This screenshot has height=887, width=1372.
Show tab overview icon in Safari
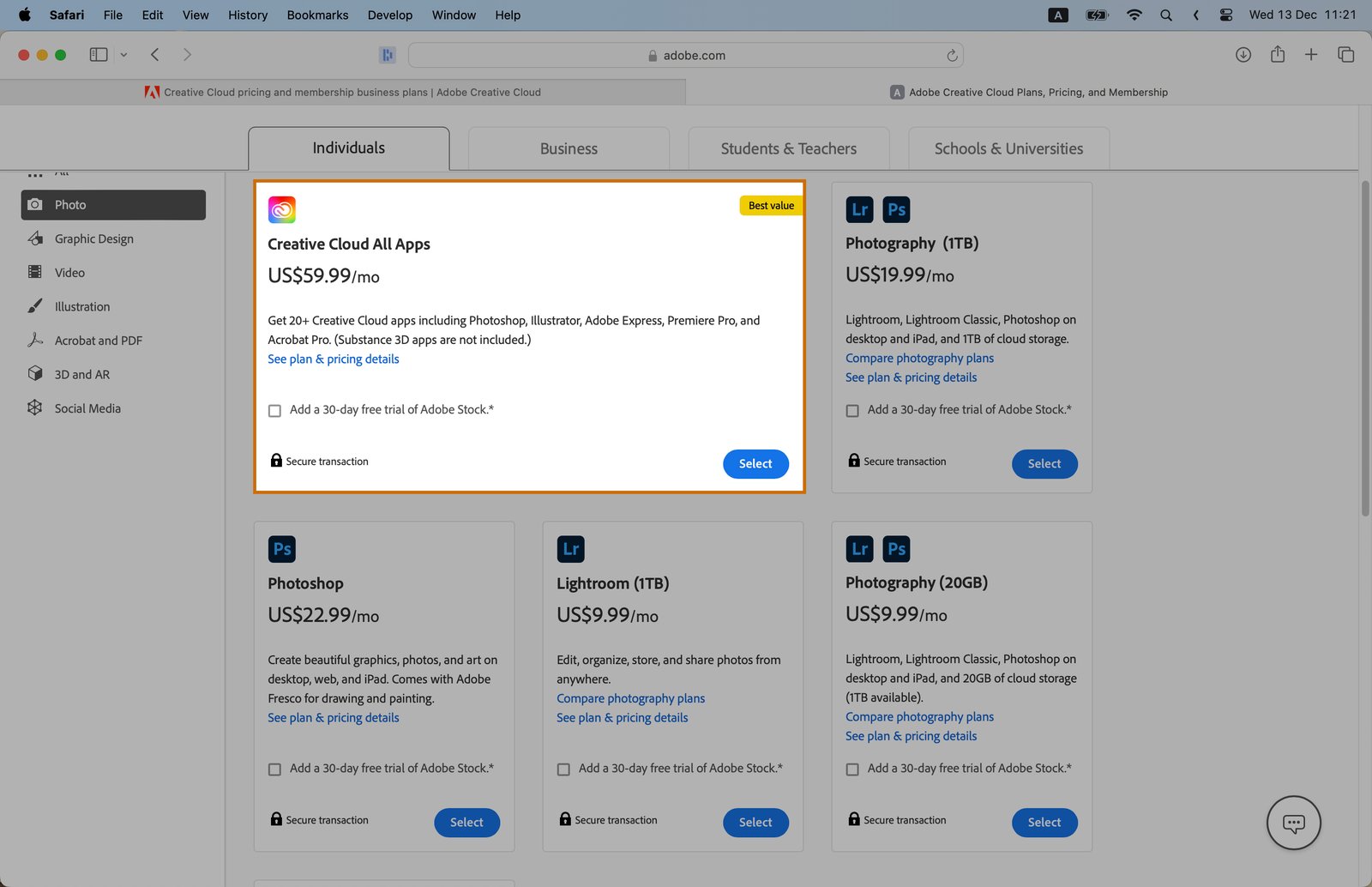pos(1345,55)
